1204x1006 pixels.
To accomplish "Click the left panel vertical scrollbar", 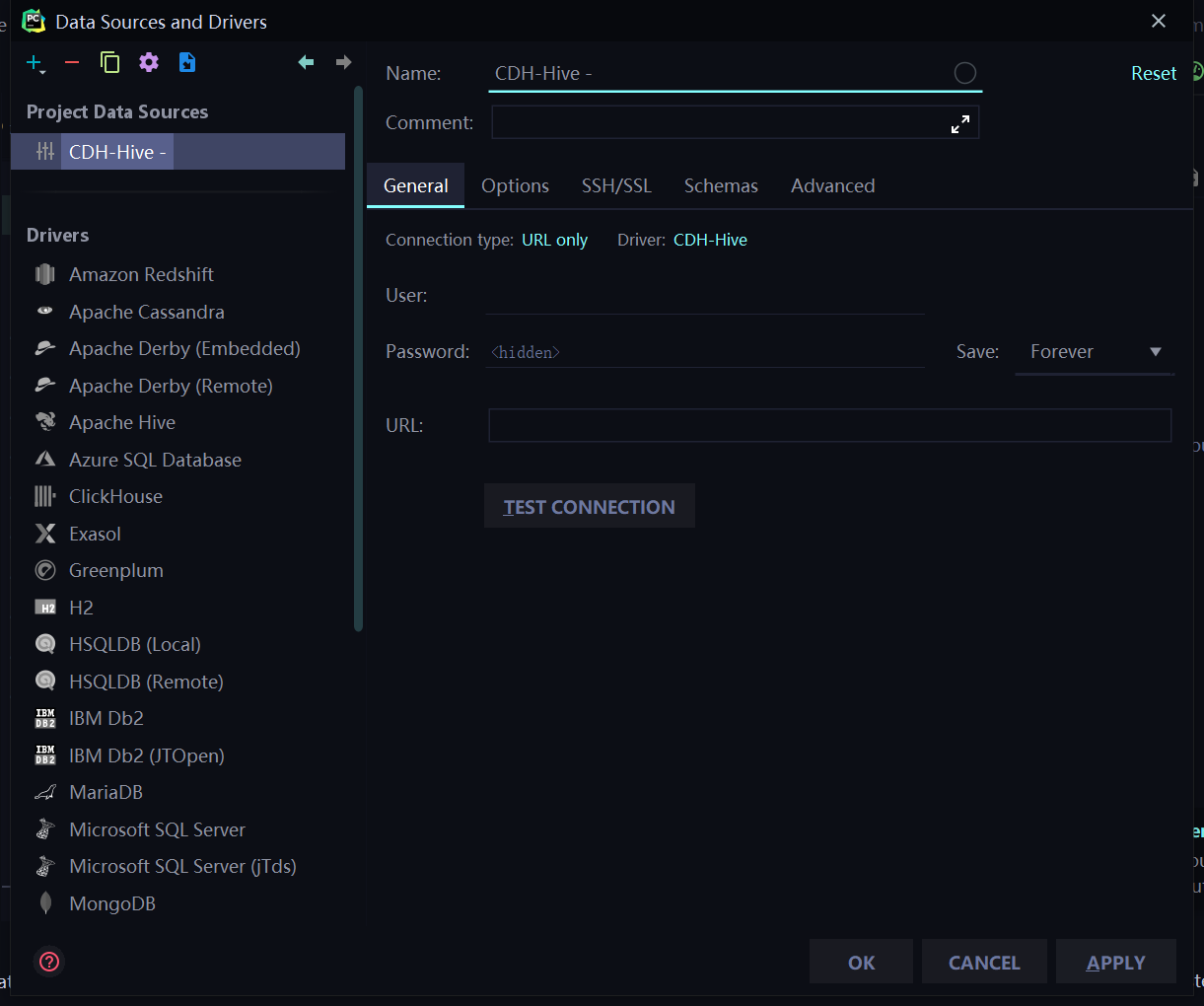I will pyautogui.click(x=358, y=359).
